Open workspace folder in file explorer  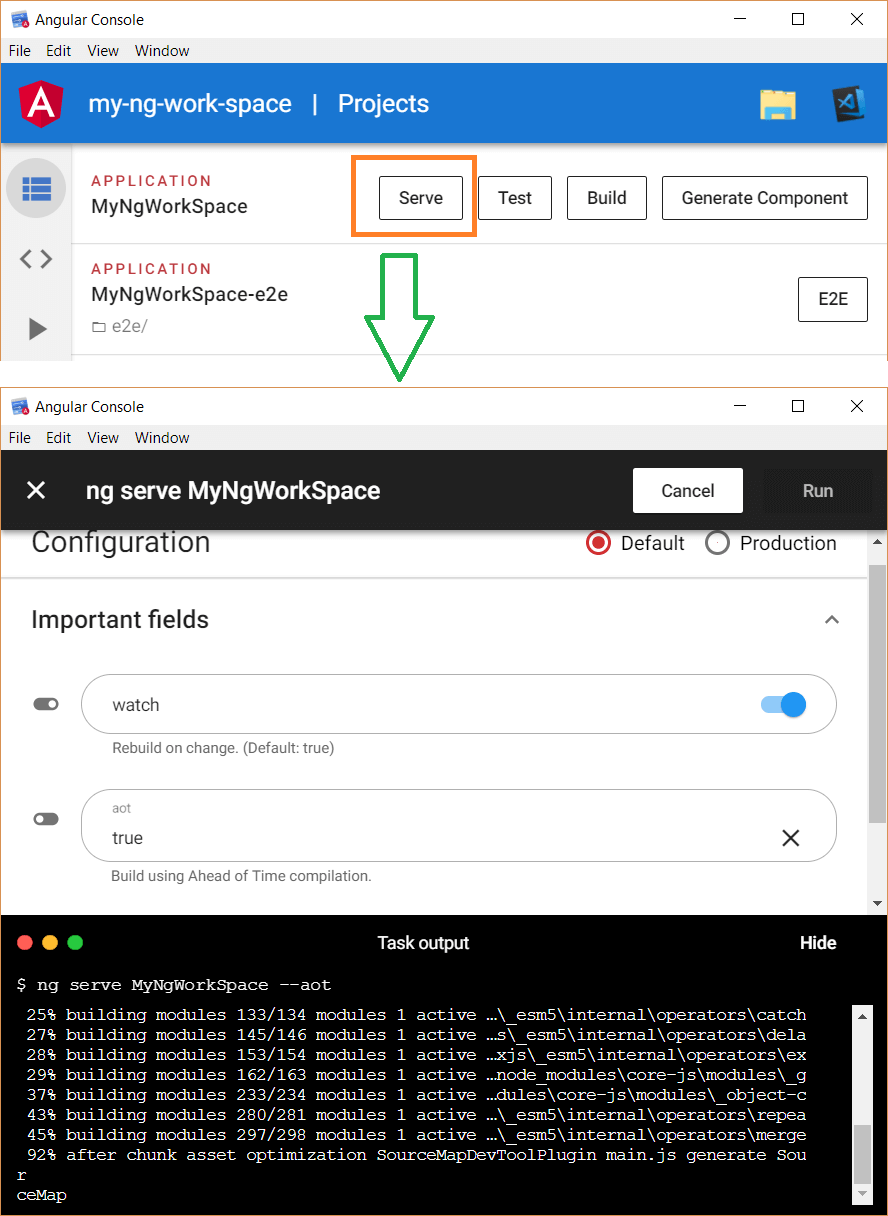click(778, 105)
